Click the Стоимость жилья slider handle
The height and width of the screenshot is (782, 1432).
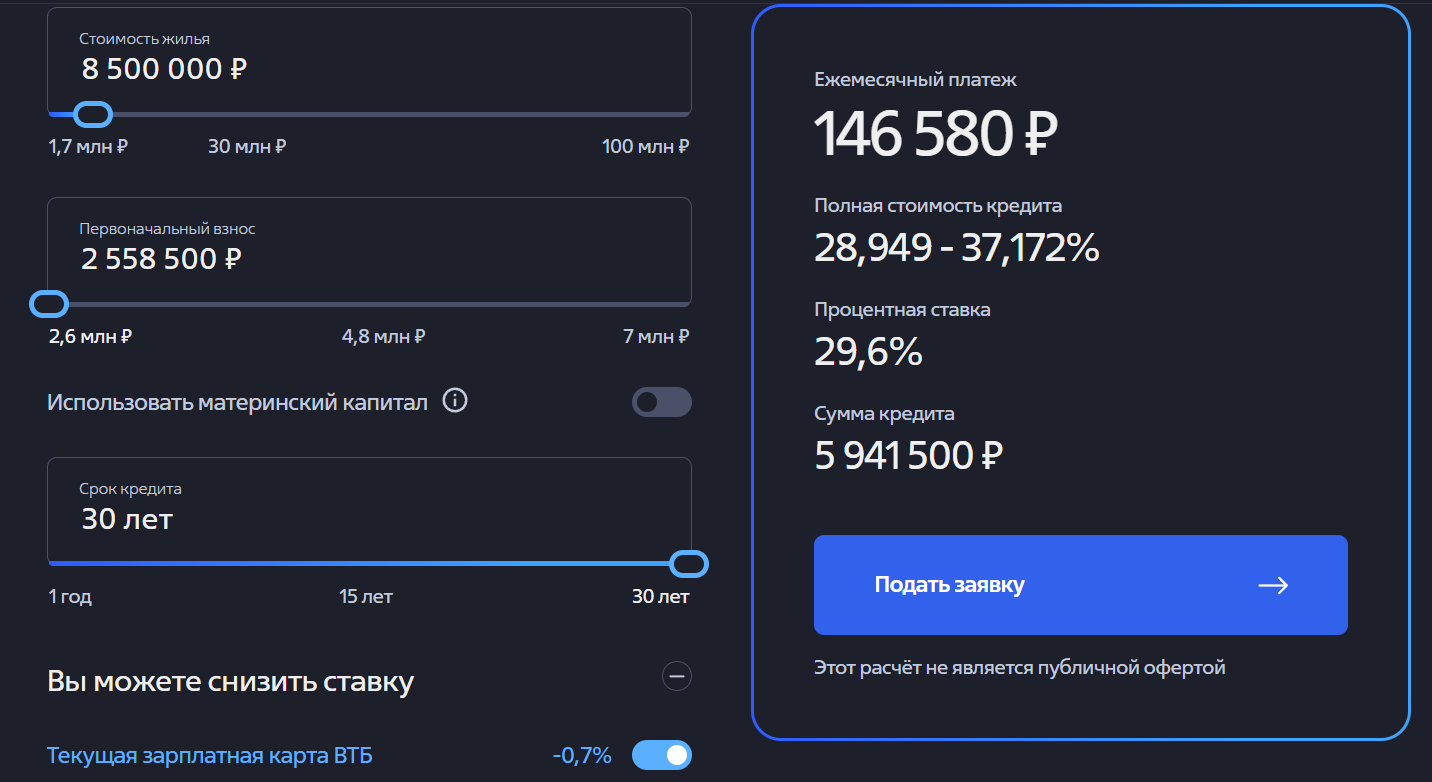tap(93, 114)
